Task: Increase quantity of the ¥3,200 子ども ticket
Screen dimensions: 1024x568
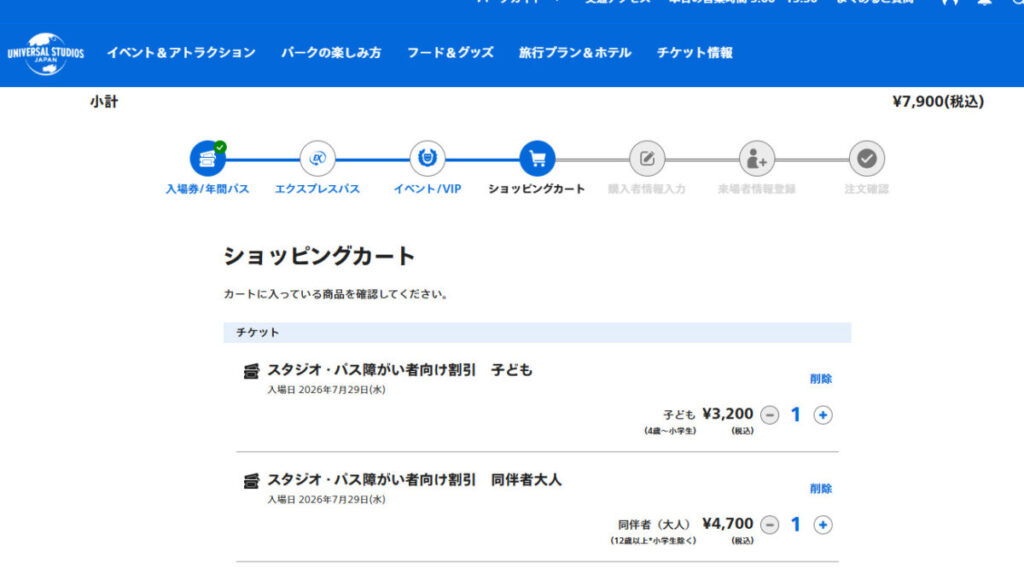Action: click(823, 415)
